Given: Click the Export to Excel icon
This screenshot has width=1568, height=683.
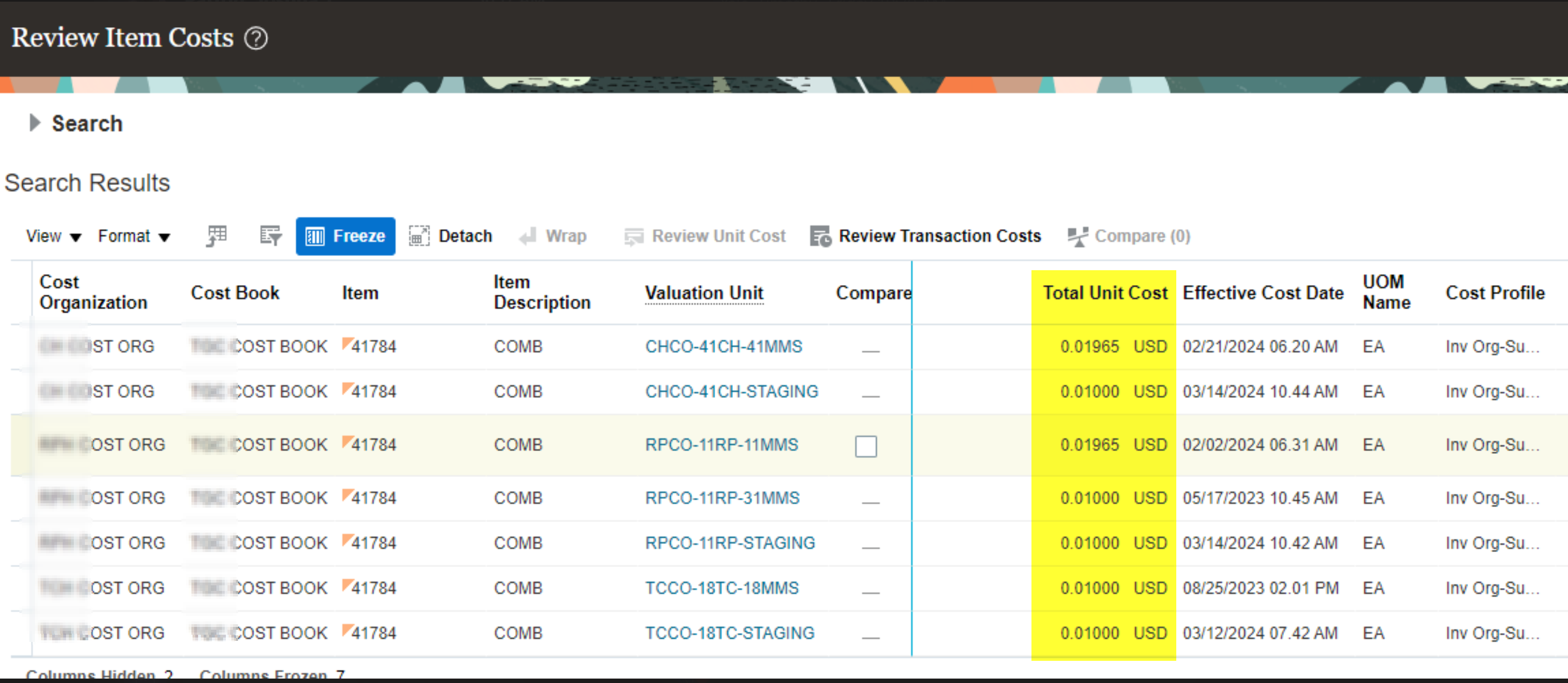Looking at the screenshot, I should pyautogui.click(x=216, y=236).
